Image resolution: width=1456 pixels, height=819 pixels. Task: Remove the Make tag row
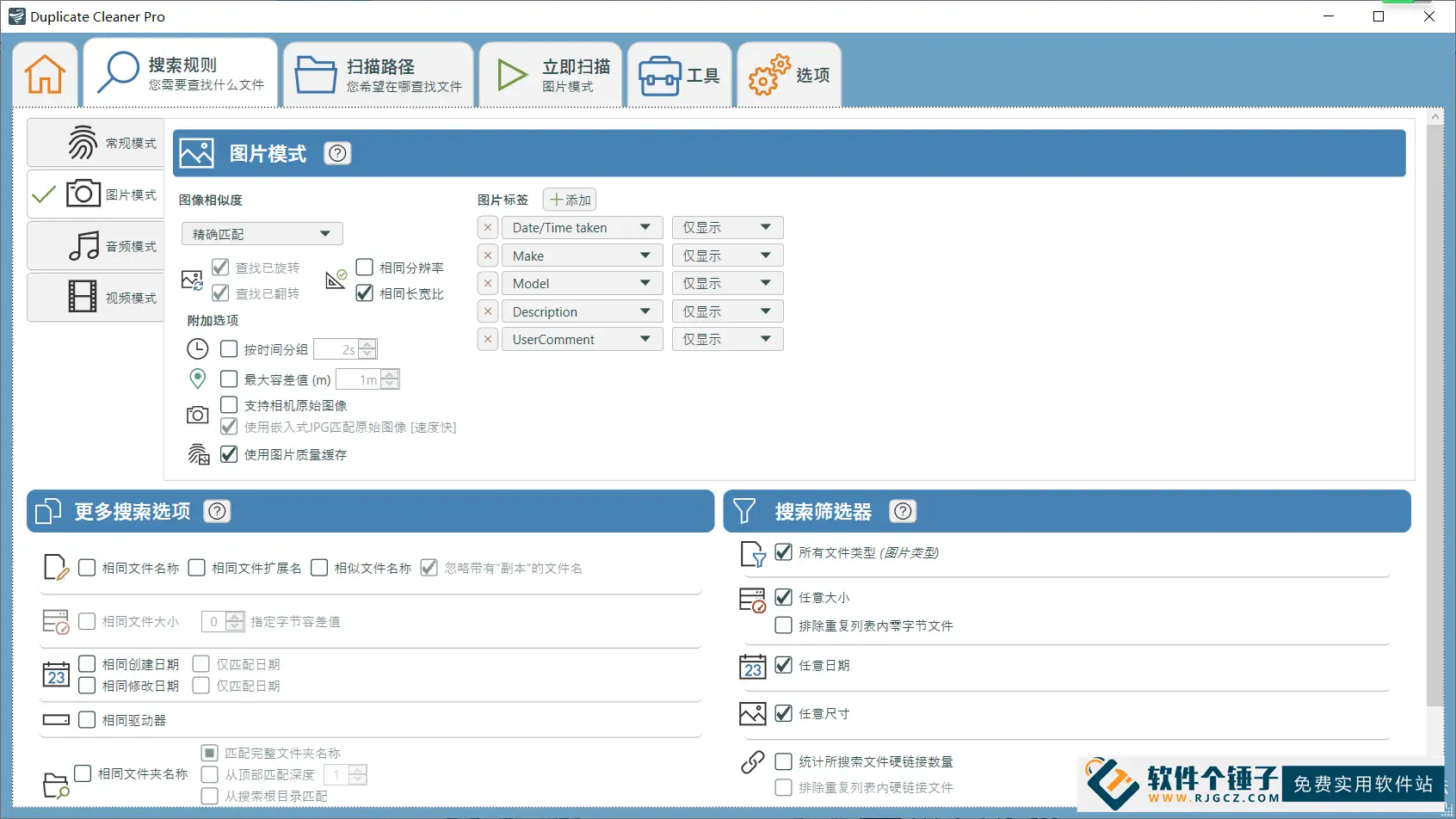488,256
